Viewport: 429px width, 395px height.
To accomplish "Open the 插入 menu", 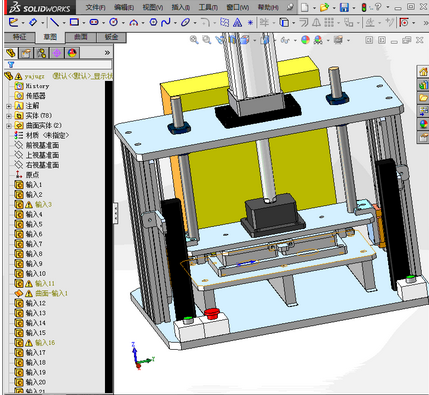I will tap(180, 7).
